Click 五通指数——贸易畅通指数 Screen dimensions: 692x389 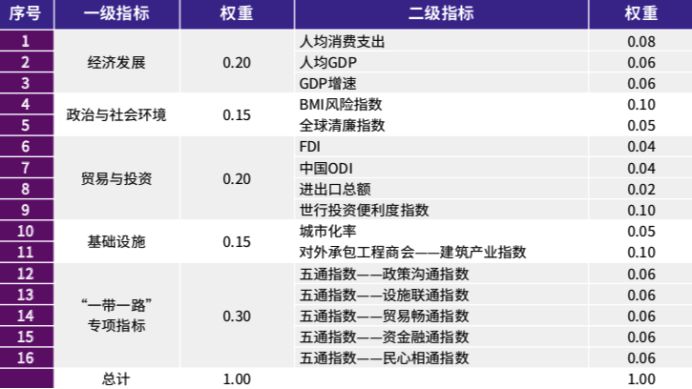(x=384, y=316)
